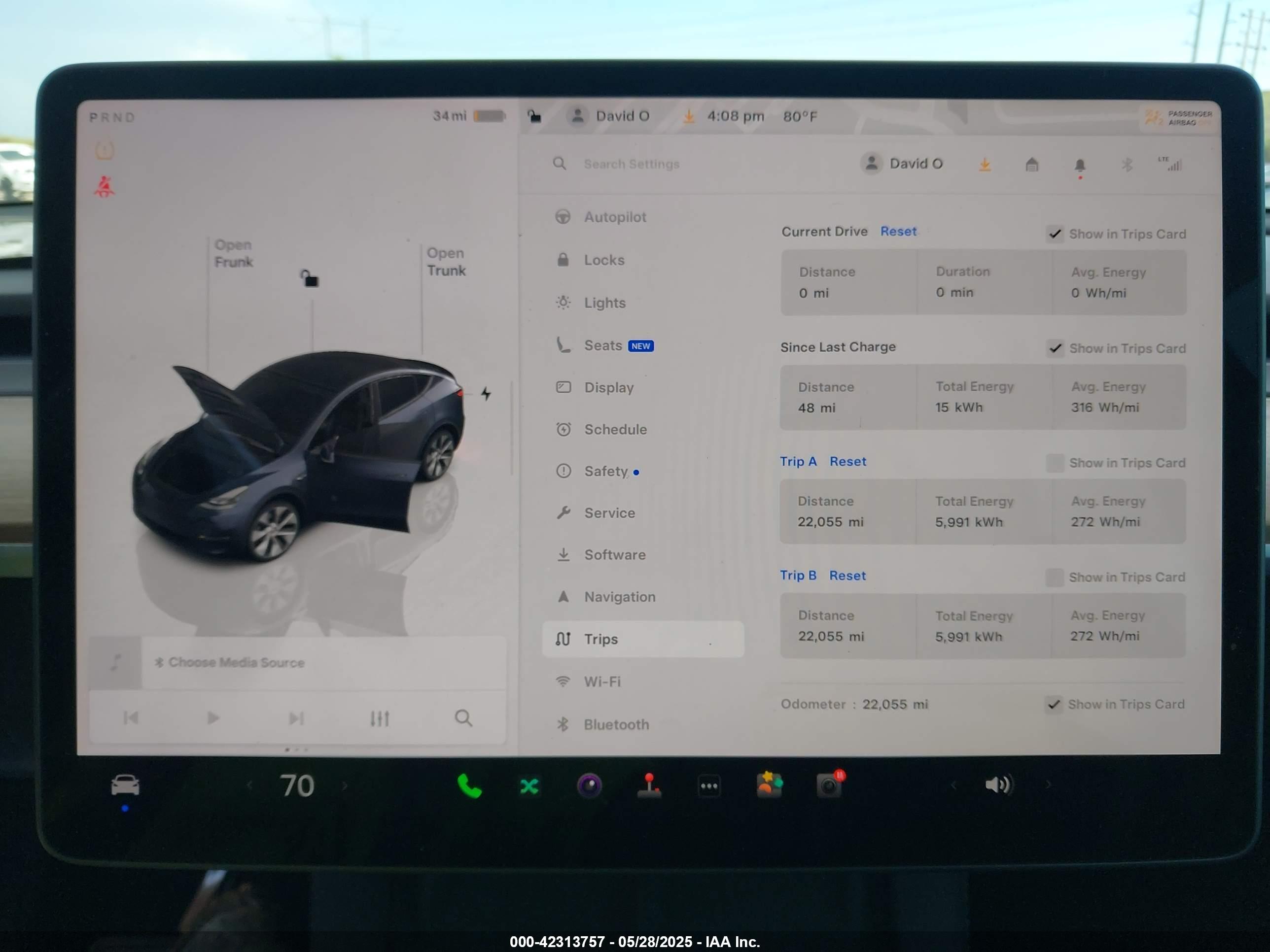This screenshot has width=1270, height=952.
Task: Tap the unlock padlock icon above the car
Action: 310,278
